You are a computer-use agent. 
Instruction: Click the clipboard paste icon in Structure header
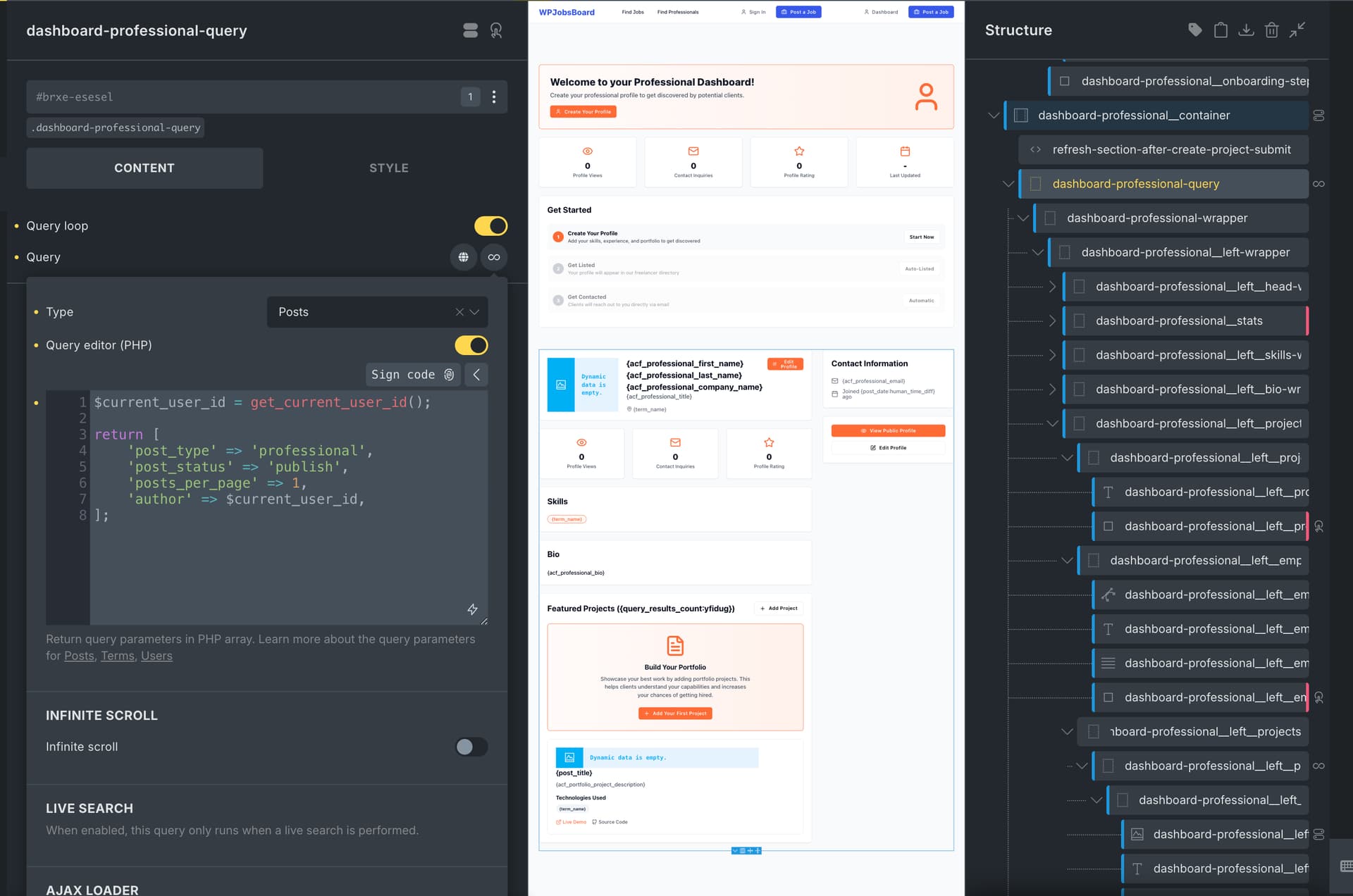(x=1221, y=30)
